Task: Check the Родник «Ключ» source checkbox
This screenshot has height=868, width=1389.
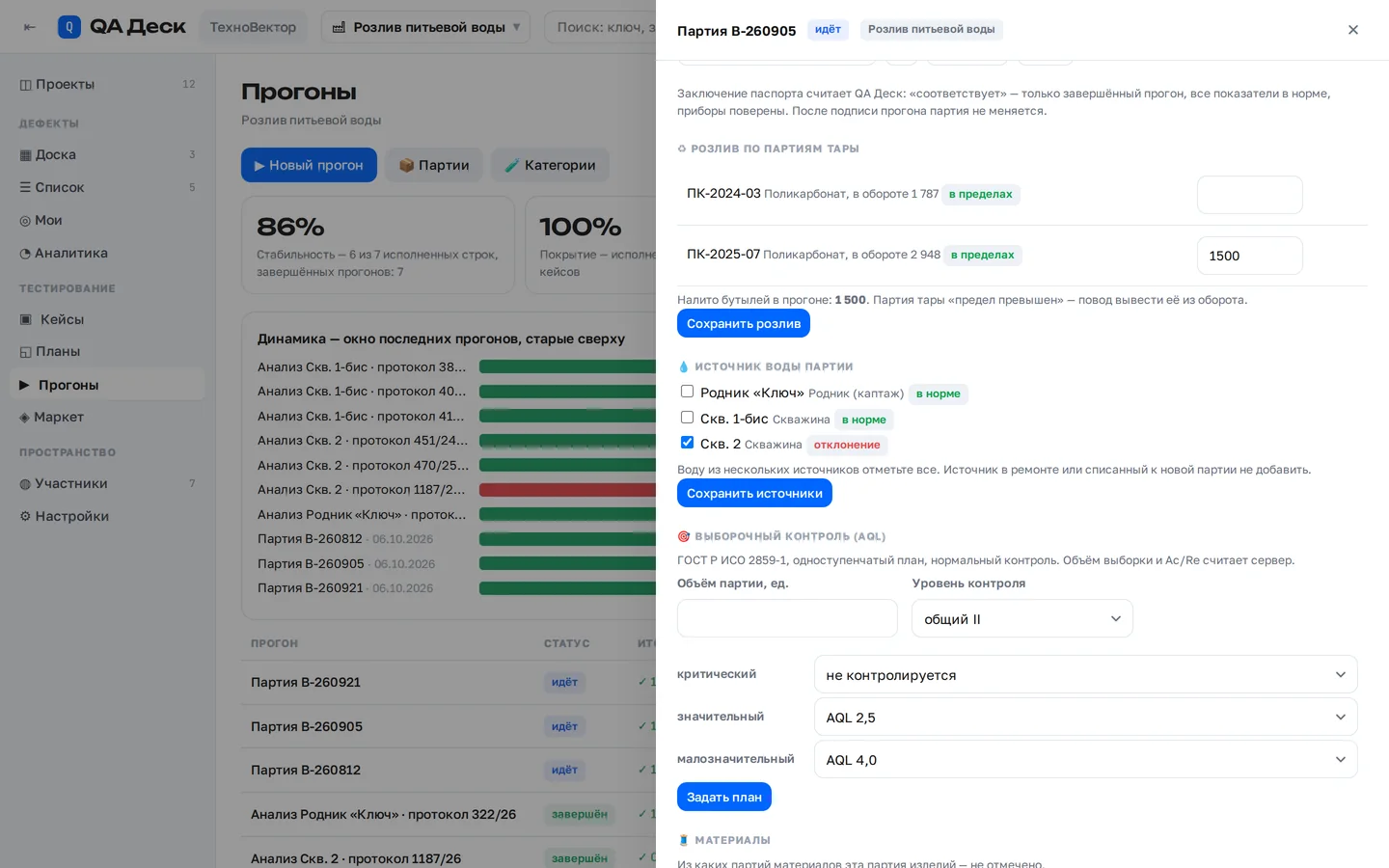Action: tap(687, 392)
